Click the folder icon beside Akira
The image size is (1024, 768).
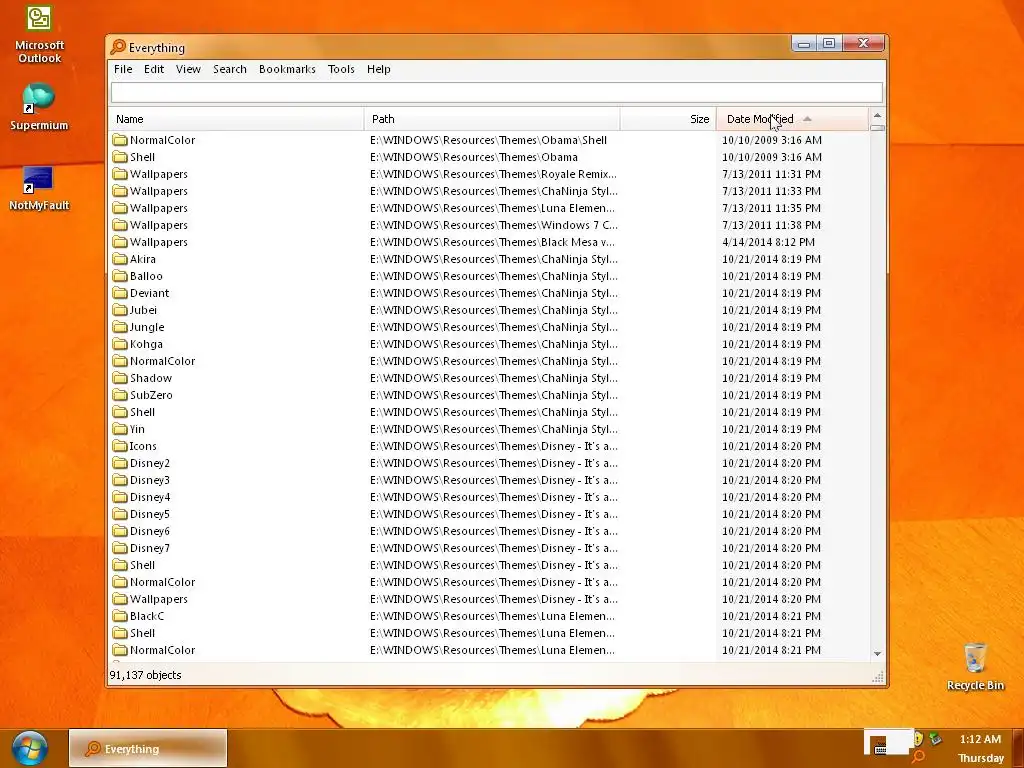[120, 259]
